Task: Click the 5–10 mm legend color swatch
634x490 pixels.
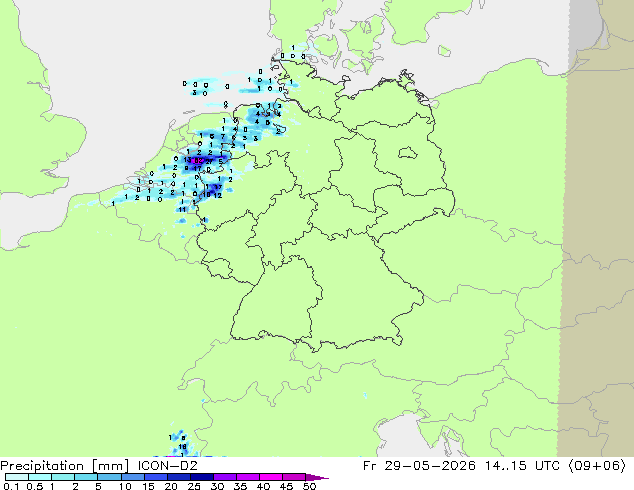Action: (109, 477)
